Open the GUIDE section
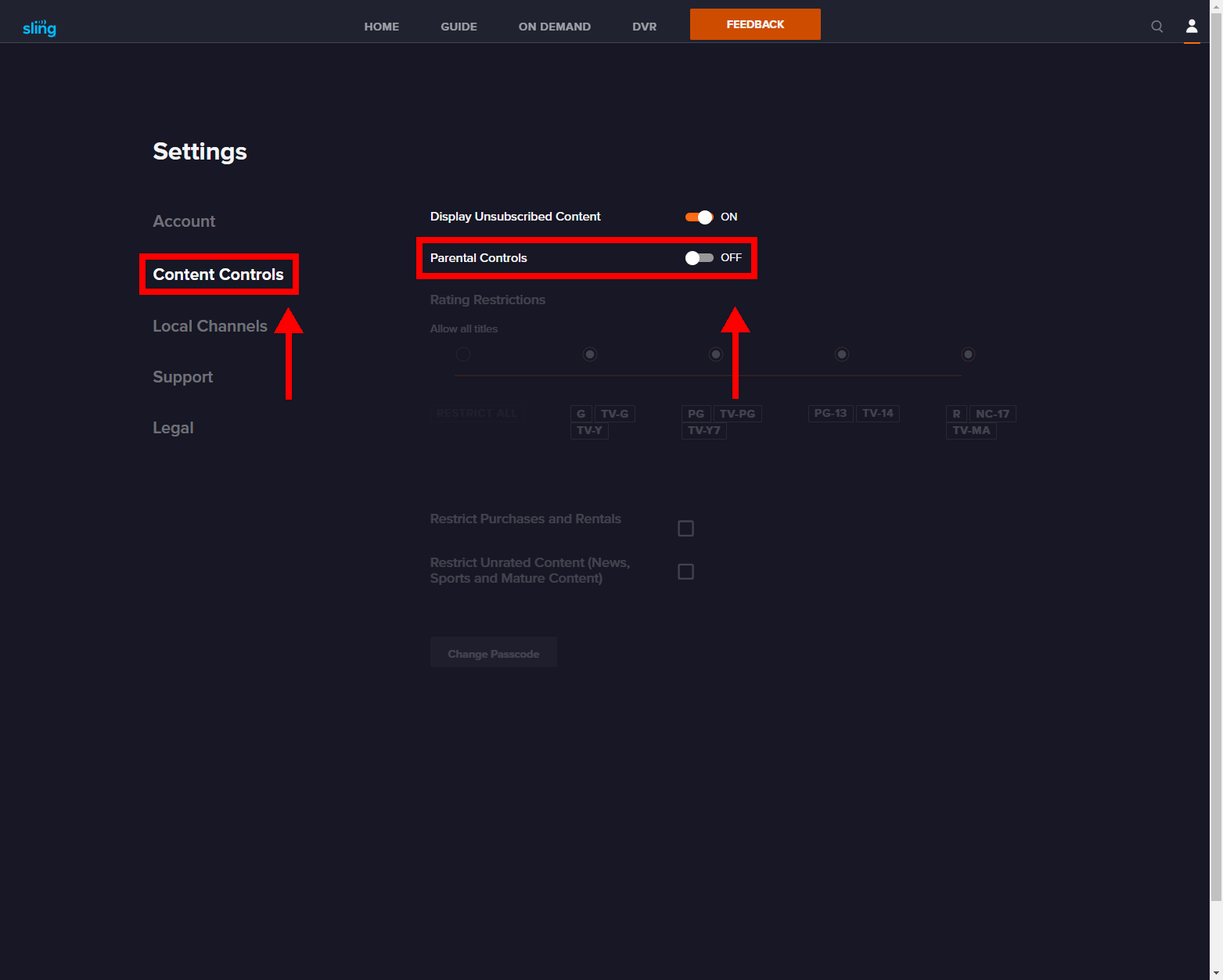Screen dimensions: 1223x980 point(459,26)
